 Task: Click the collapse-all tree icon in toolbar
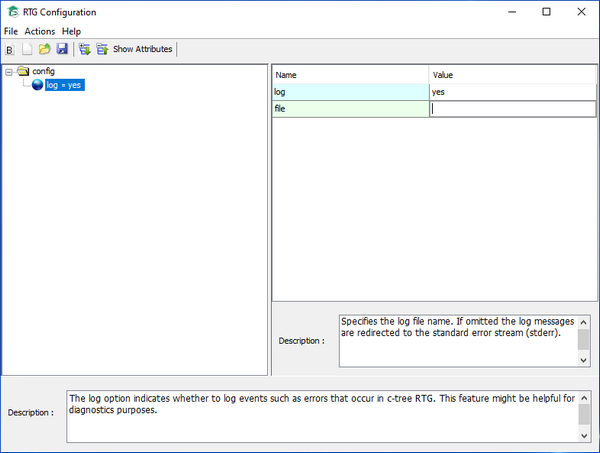[102, 49]
